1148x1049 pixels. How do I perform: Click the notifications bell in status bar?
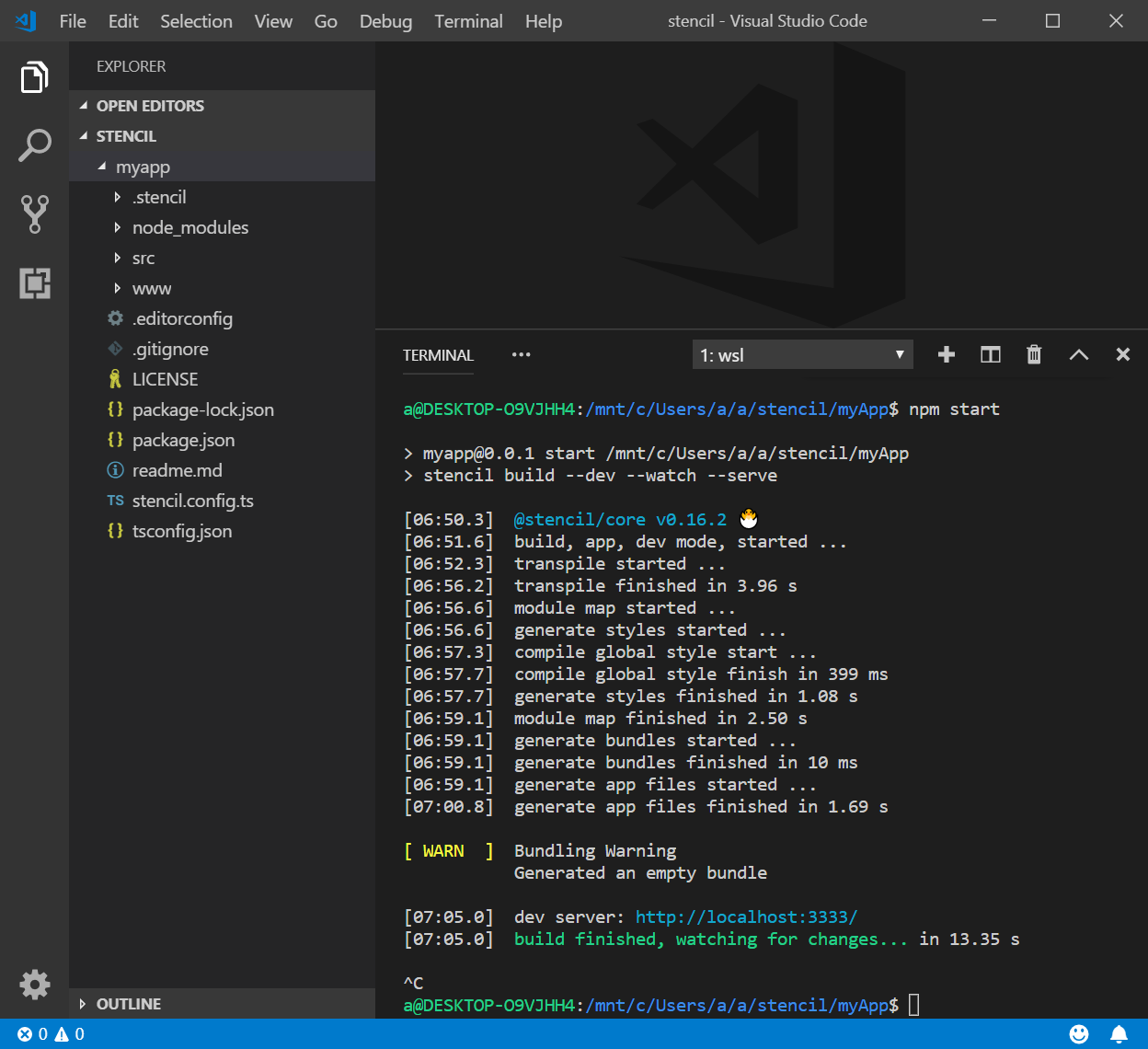(x=1119, y=1034)
